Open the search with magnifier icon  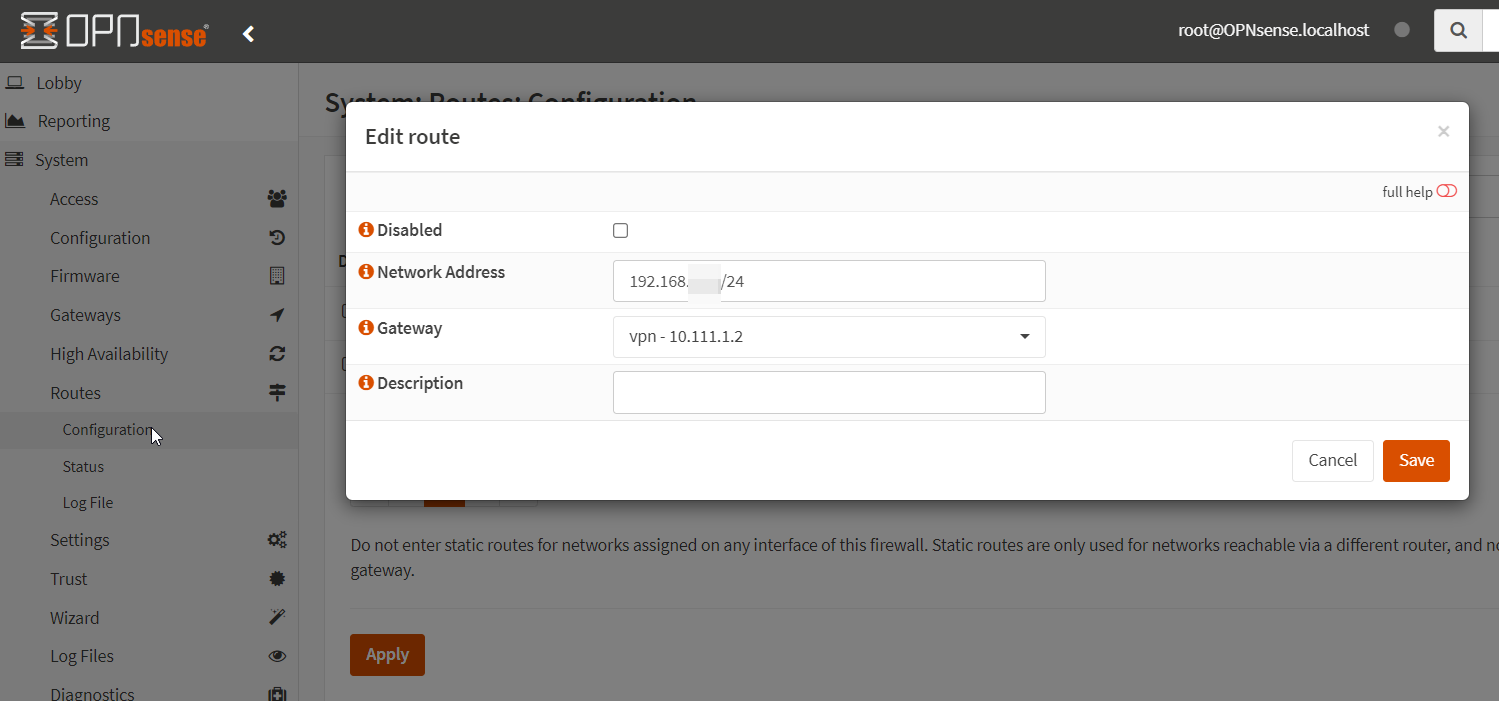pos(1458,30)
